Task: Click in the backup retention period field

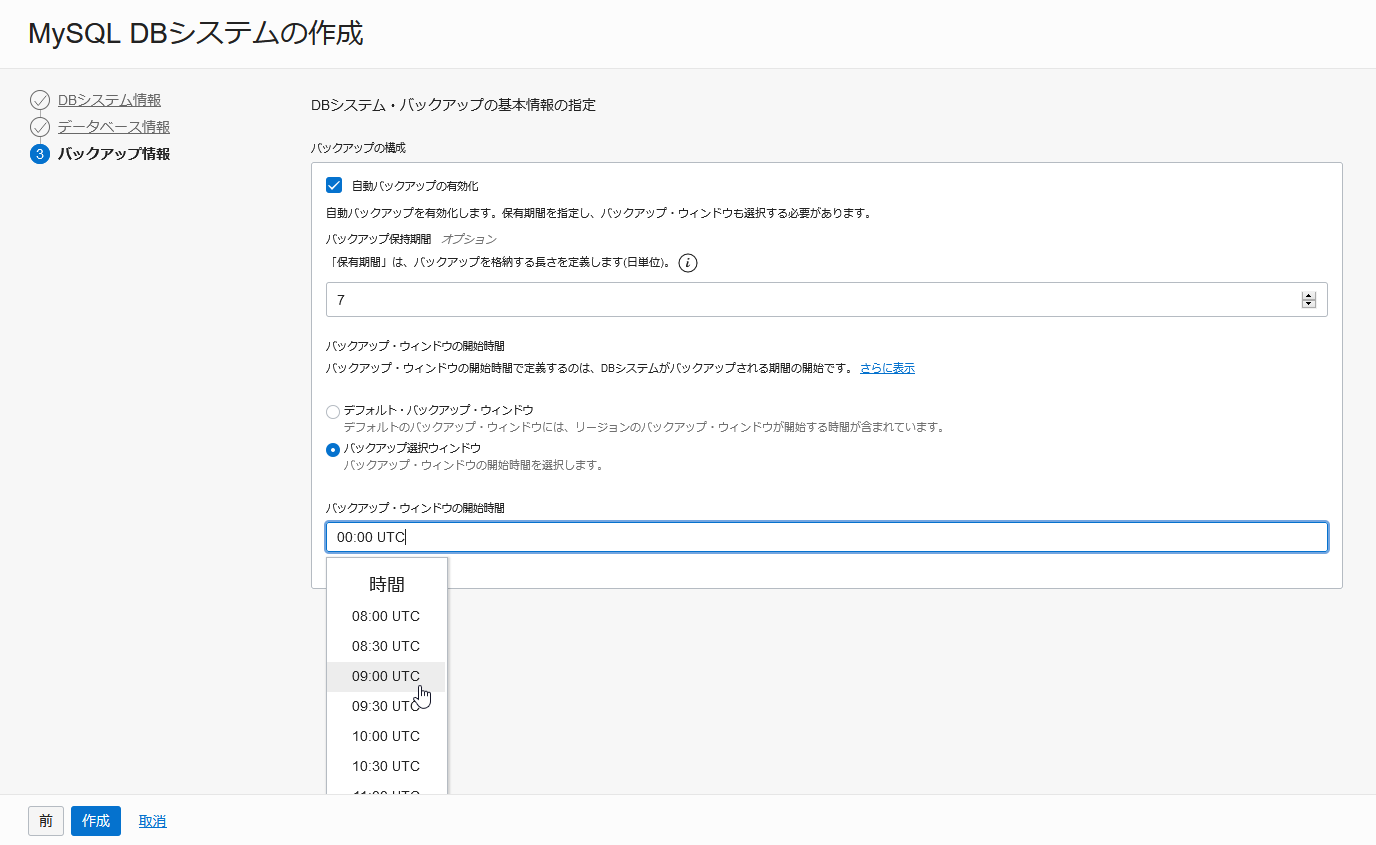Action: 812,300
